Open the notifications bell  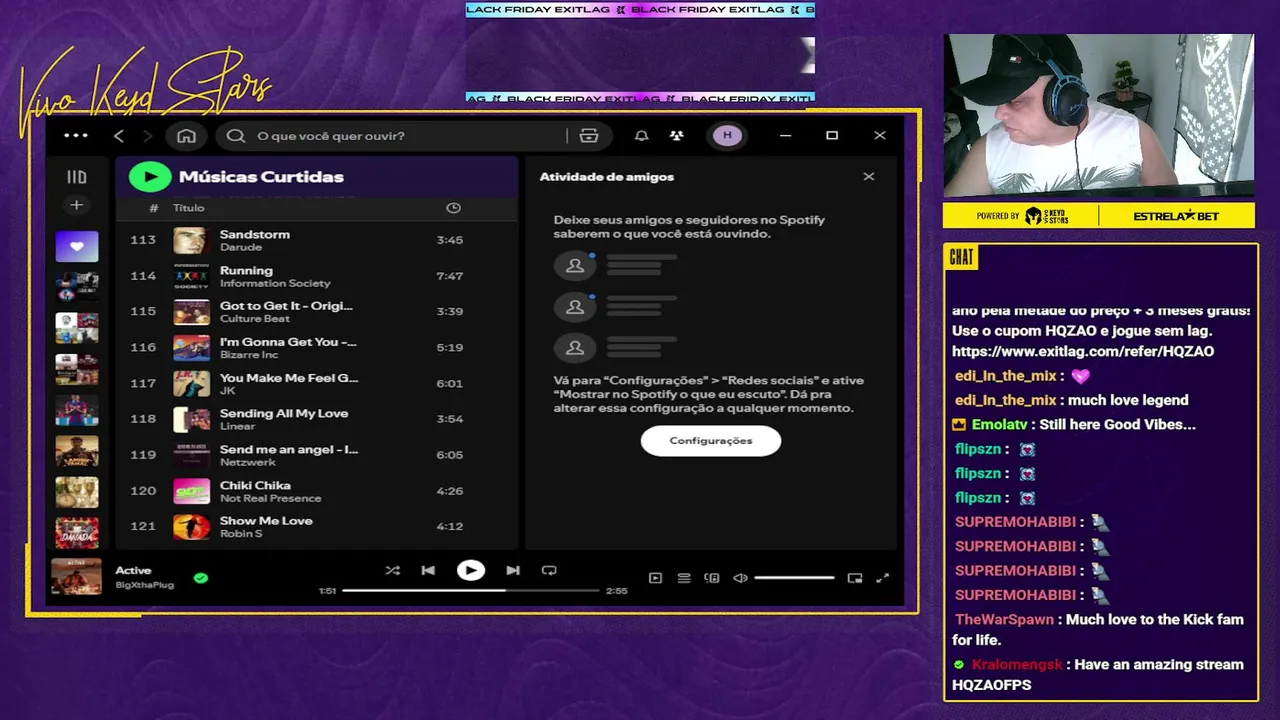pos(642,136)
